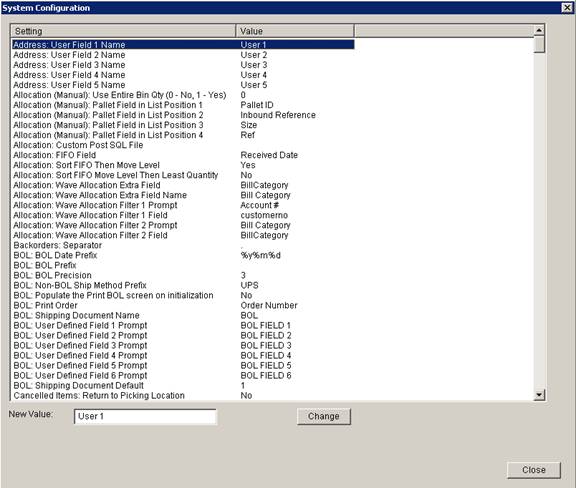Select BOL: Print Order setting row
This screenshot has height=488, width=576.
[183, 305]
